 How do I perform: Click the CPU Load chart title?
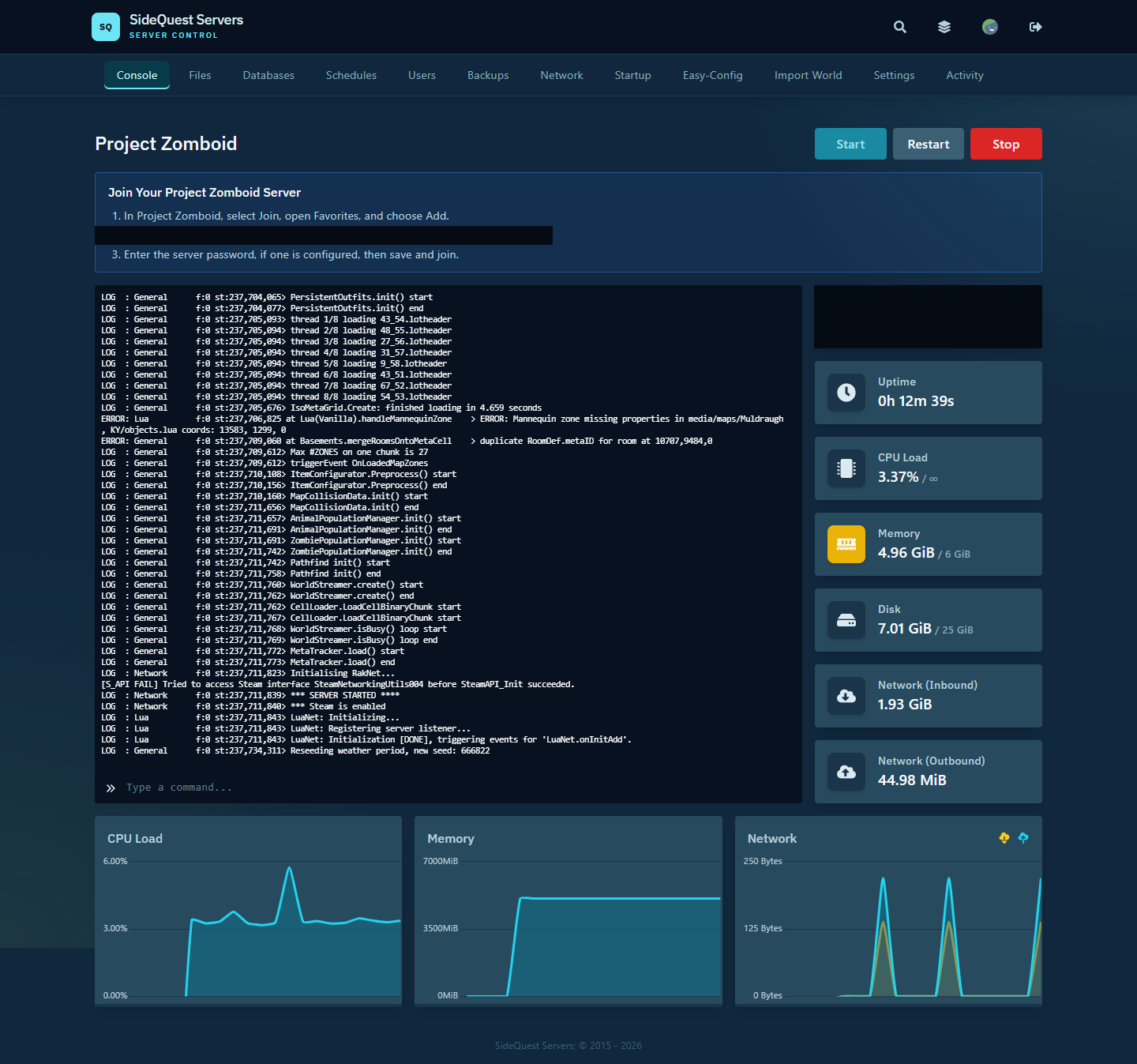tap(135, 839)
